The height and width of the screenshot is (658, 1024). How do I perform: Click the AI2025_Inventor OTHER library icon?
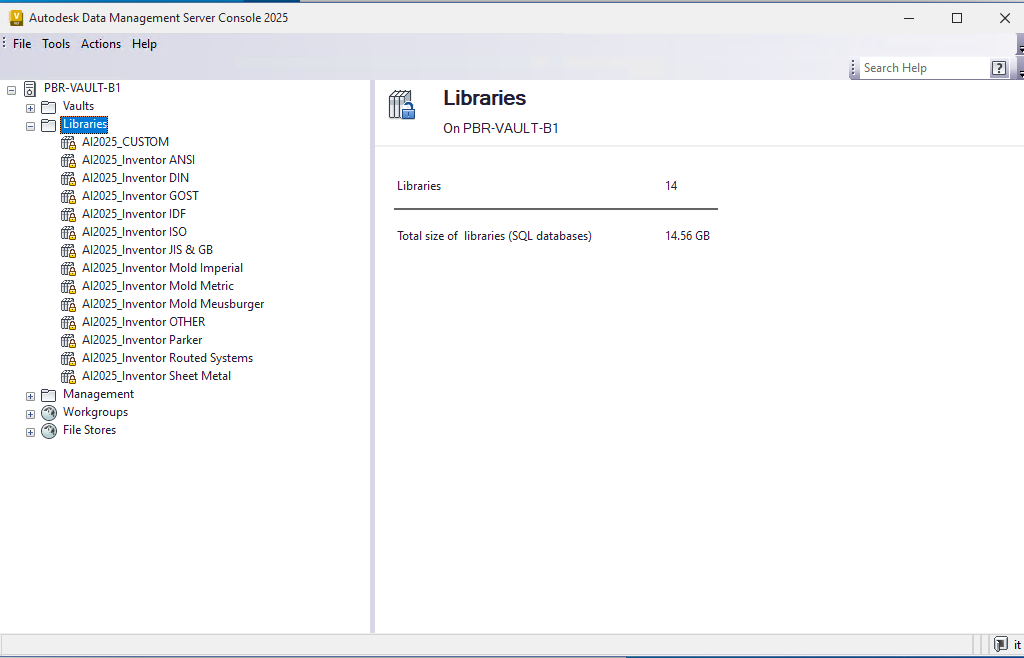69,322
